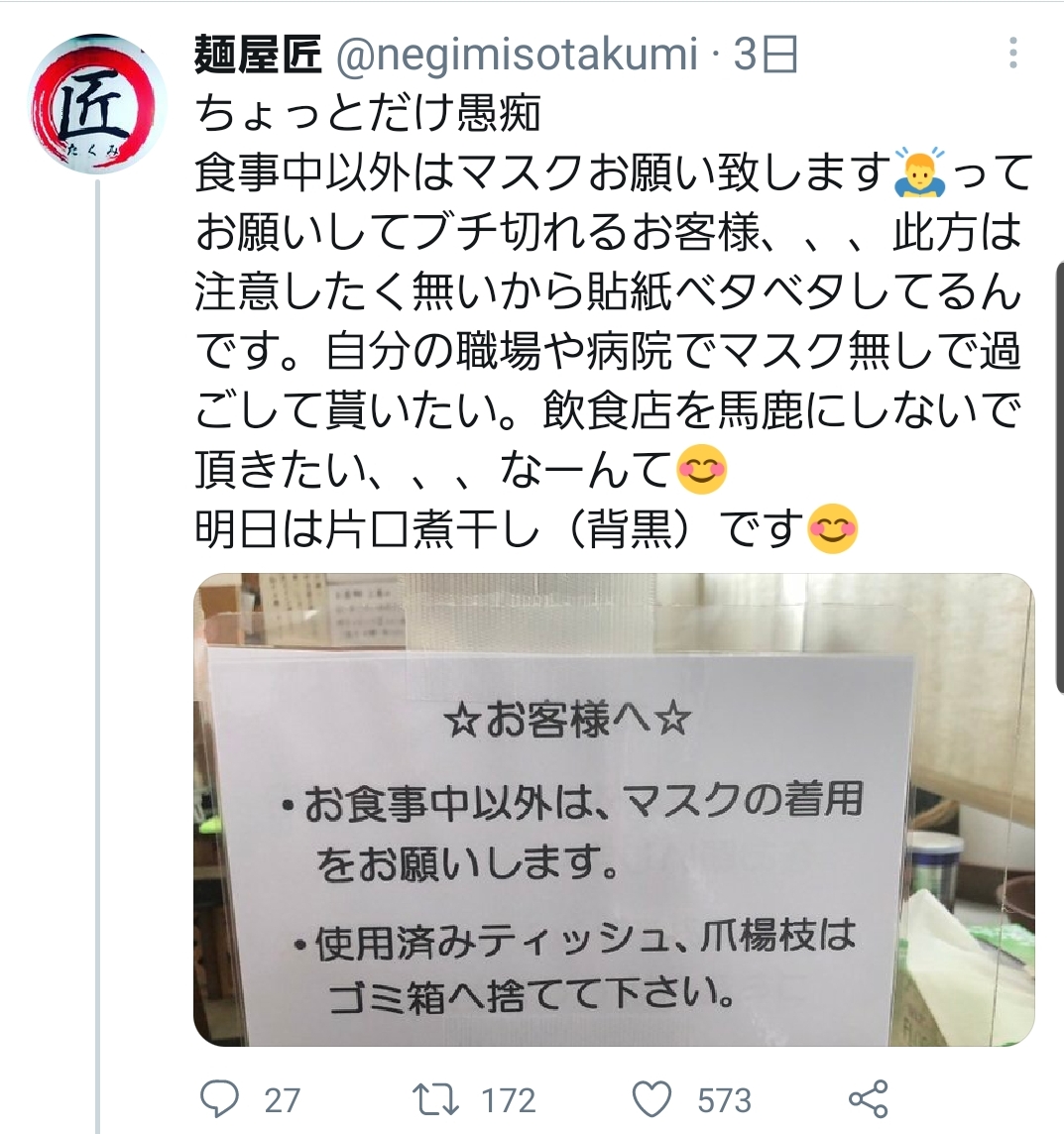Viewport: 1064px width, 1134px height.
Task: Like the tweet with heart icon
Action: [x=651, y=1098]
